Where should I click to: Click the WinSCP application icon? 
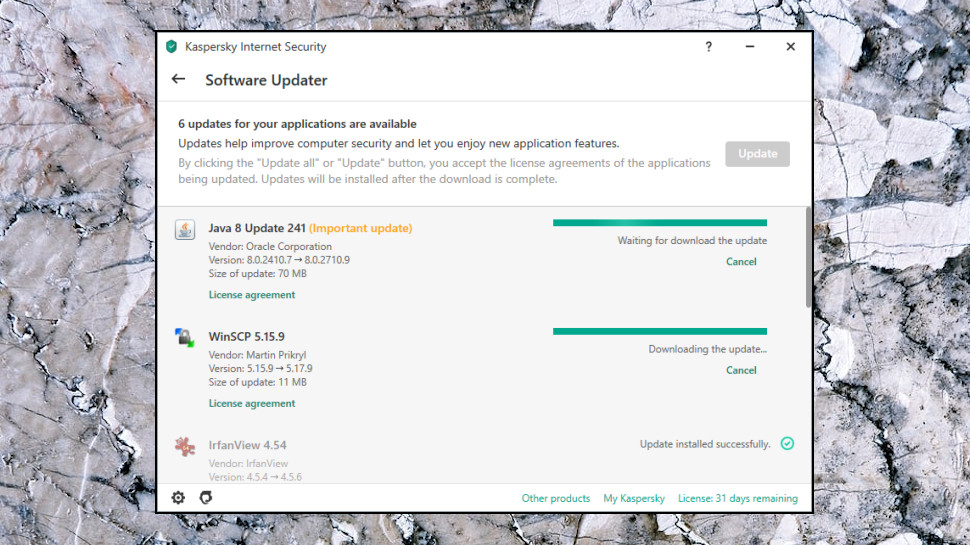(x=184, y=338)
